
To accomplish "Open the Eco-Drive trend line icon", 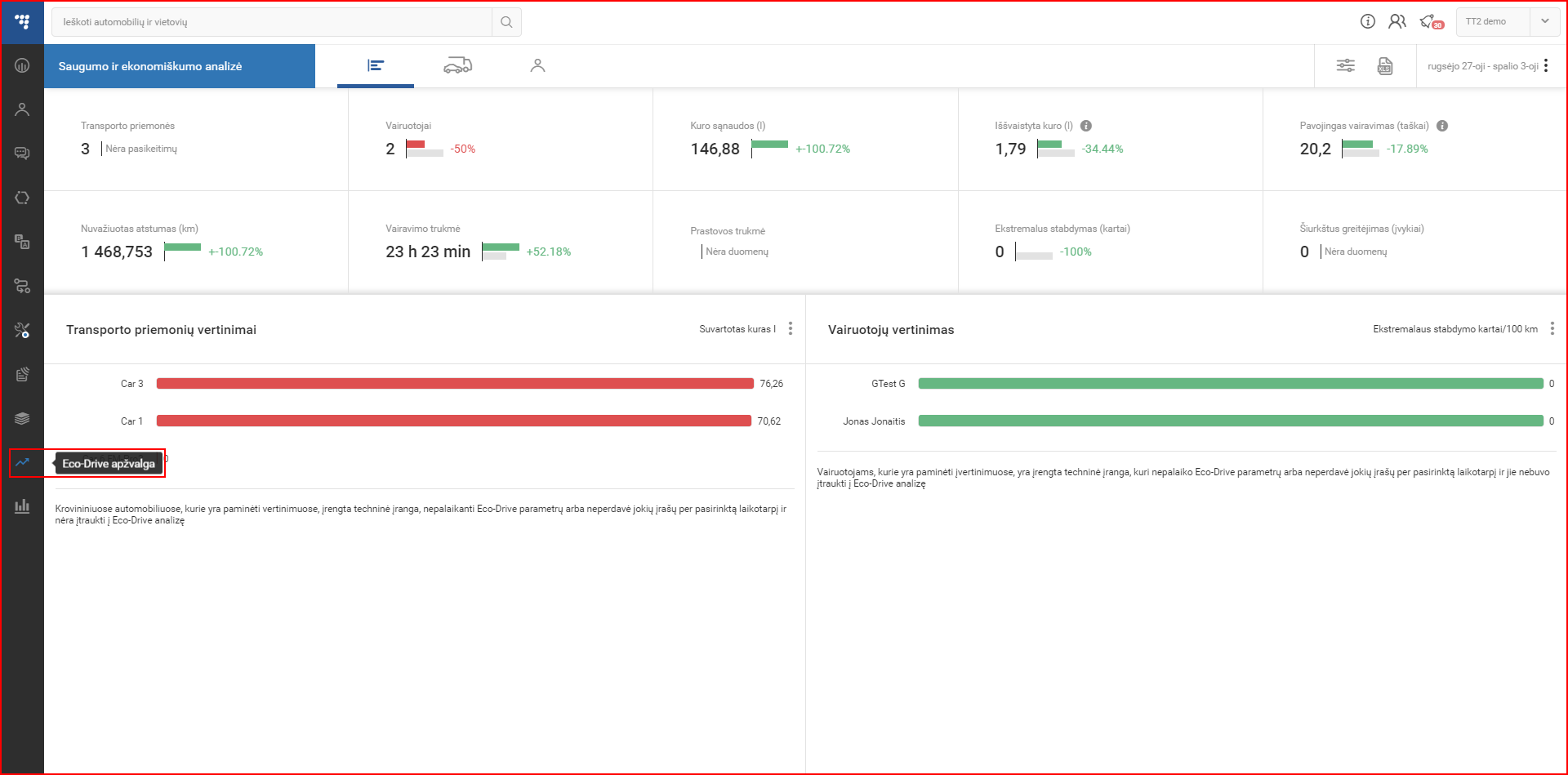I will [x=22, y=462].
